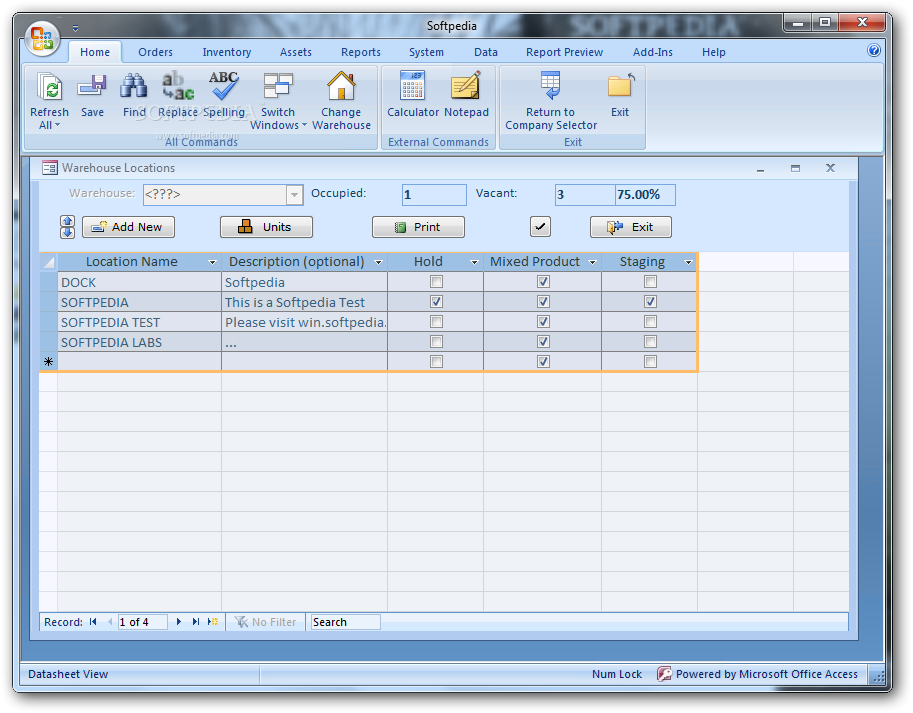The width and height of the screenshot is (913, 713).
Task: Toggle Staging checkbox for SOFTPEDIA row
Action: (x=650, y=301)
